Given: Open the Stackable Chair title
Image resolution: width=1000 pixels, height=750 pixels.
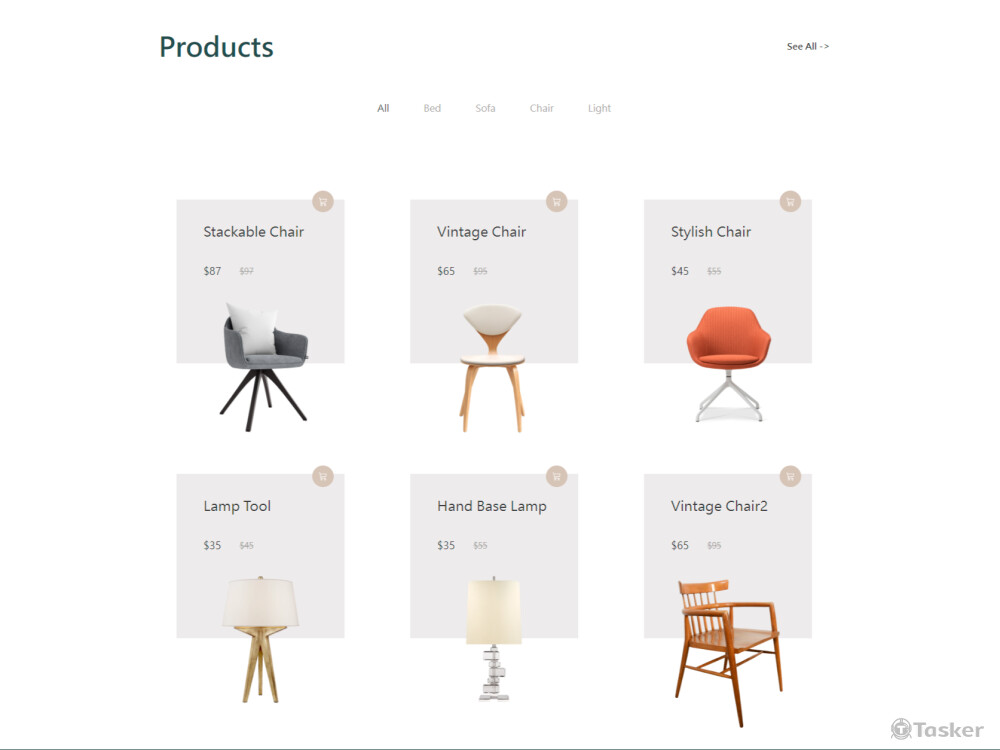Looking at the screenshot, I should [x=253, y=232].
